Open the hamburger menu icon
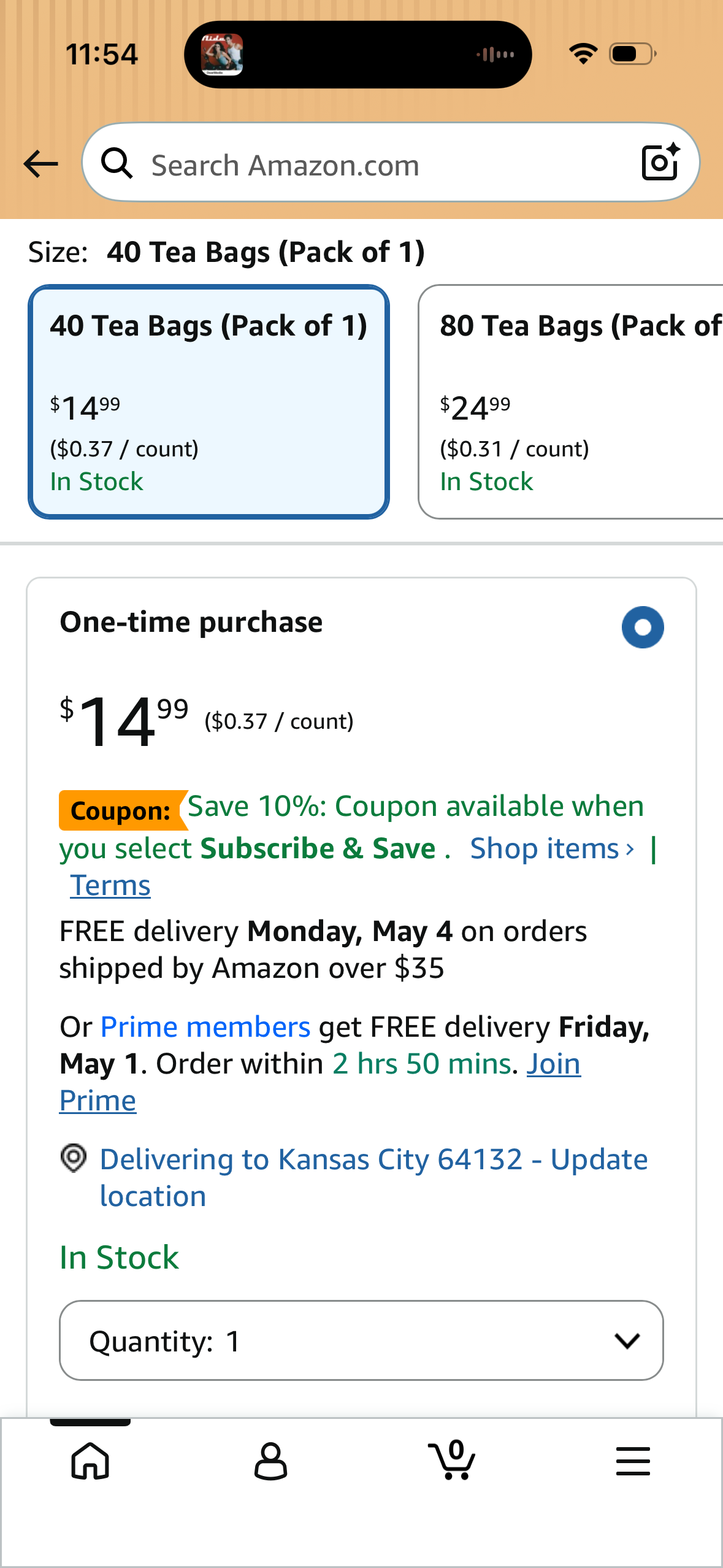Viewport: 723px width, 1568px height. click(x=633, y=1461)
